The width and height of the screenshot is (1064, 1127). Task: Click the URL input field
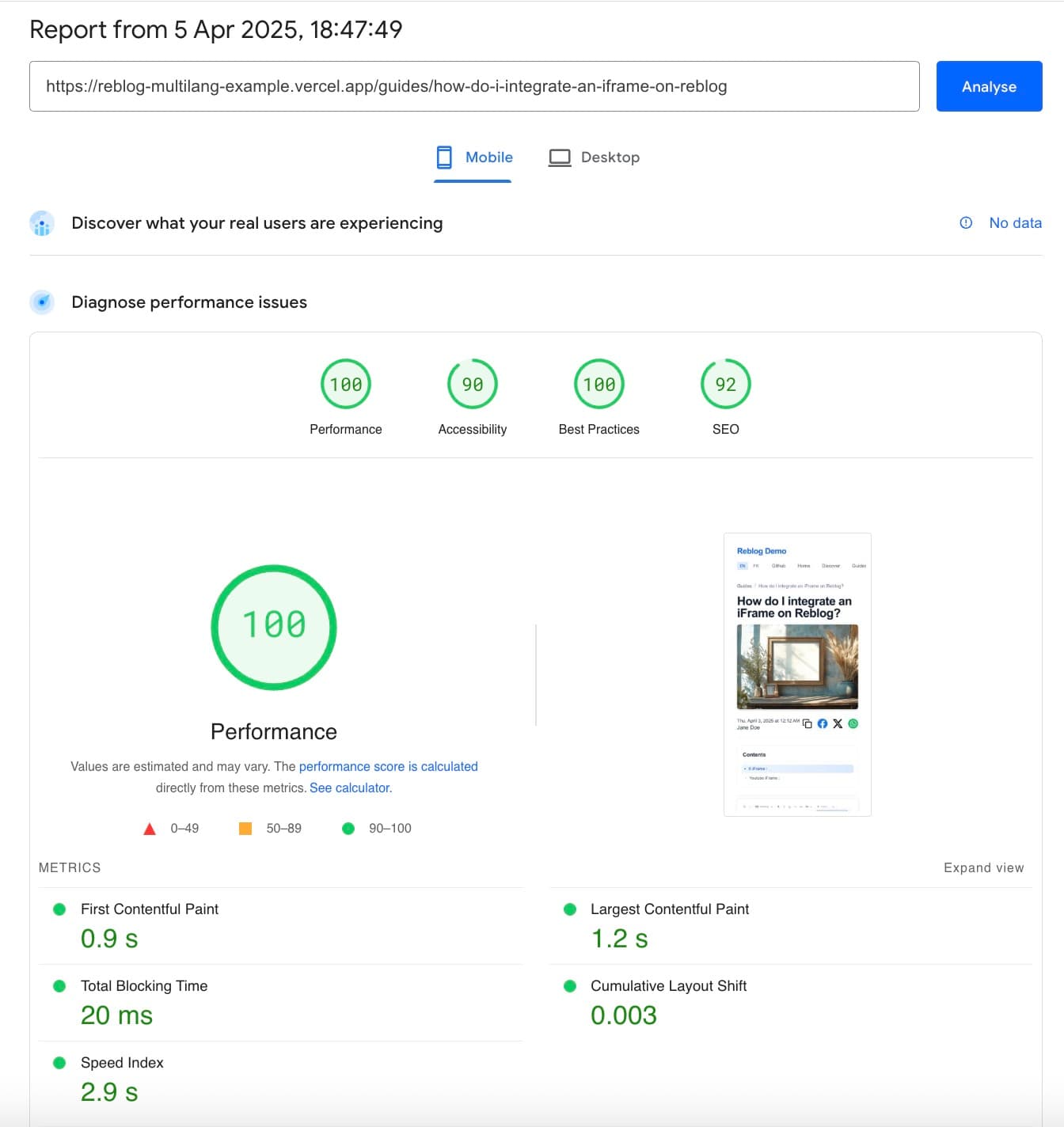[473, 86]
